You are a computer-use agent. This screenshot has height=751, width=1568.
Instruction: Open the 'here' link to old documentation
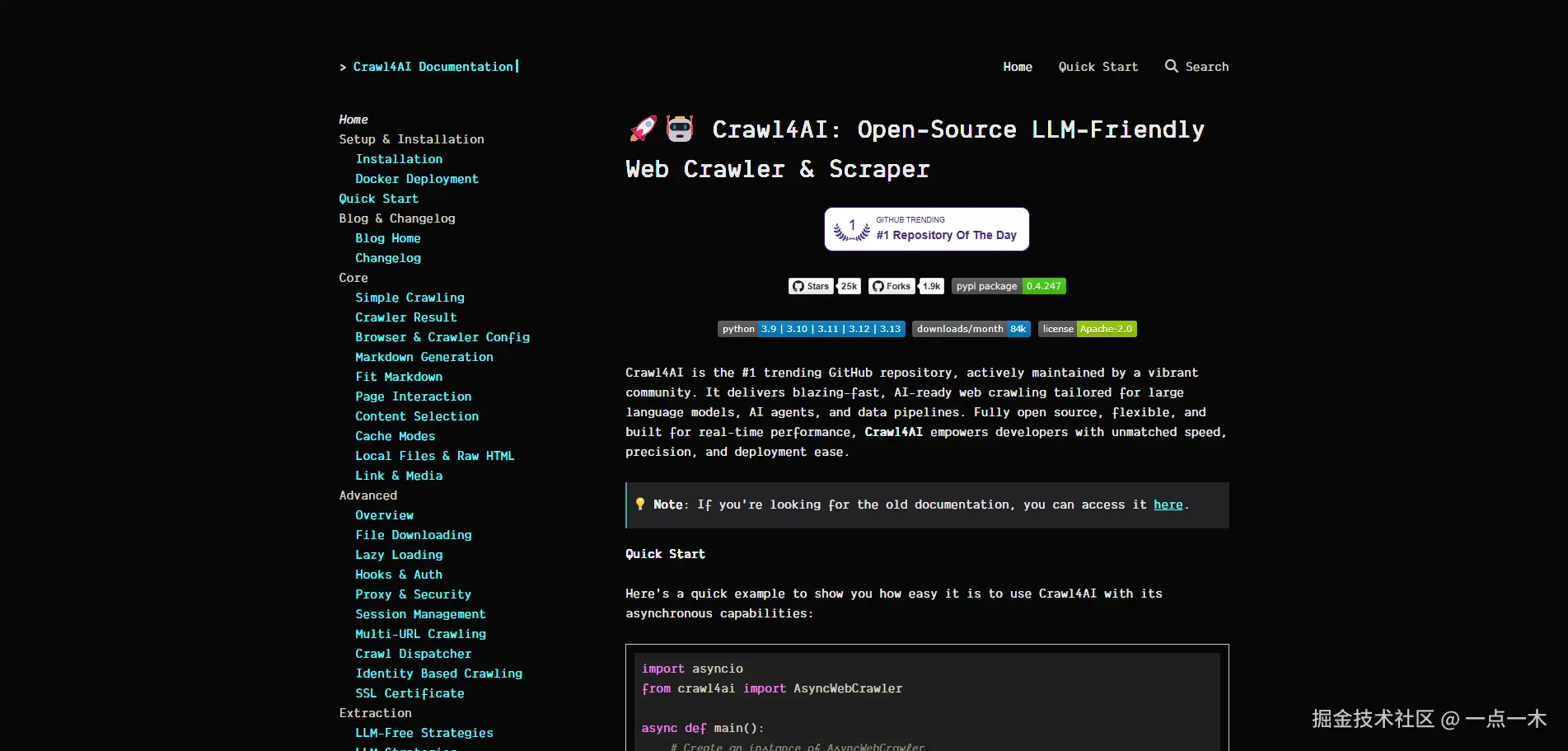point(1168,504)
